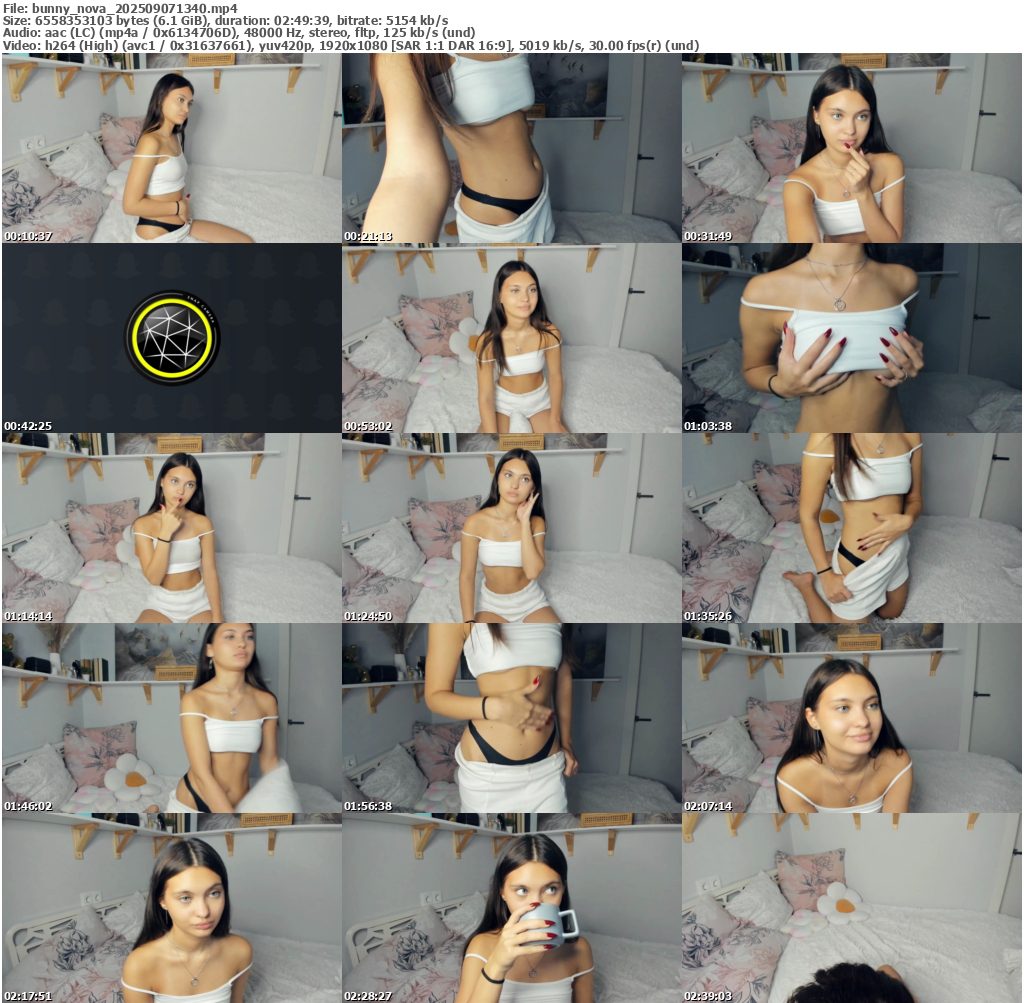Click the '1920x1080' resolution text
1024x1003 pixels.
(x=353, y=46)
